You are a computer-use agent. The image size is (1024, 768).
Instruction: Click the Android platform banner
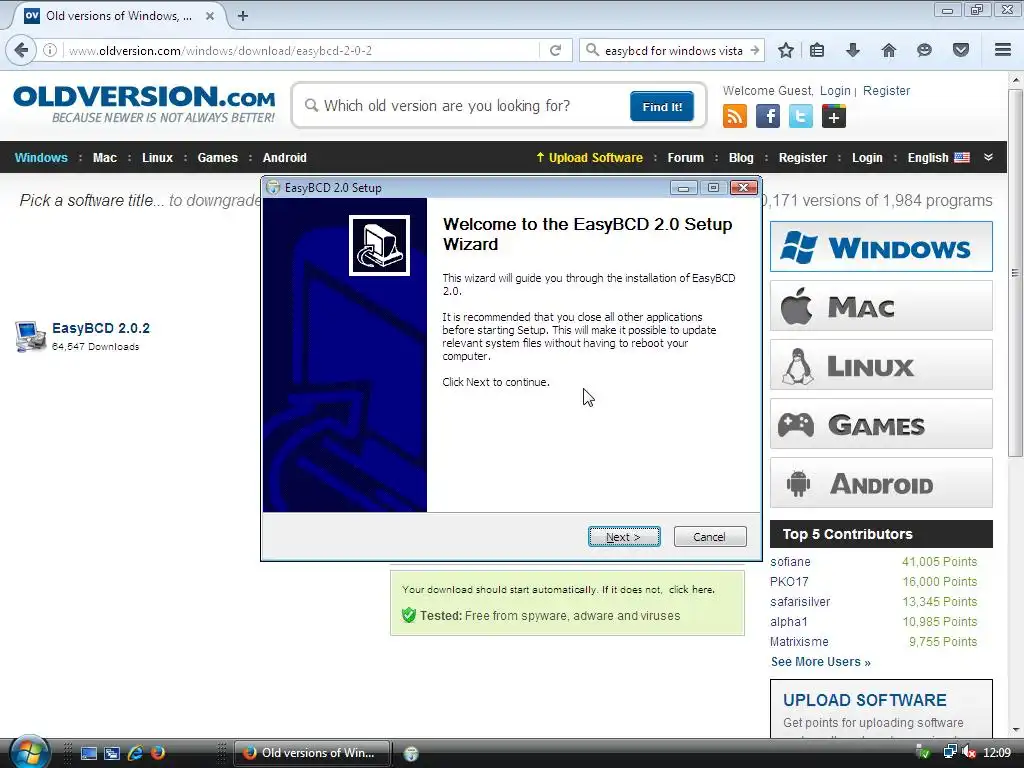[881, 483]
